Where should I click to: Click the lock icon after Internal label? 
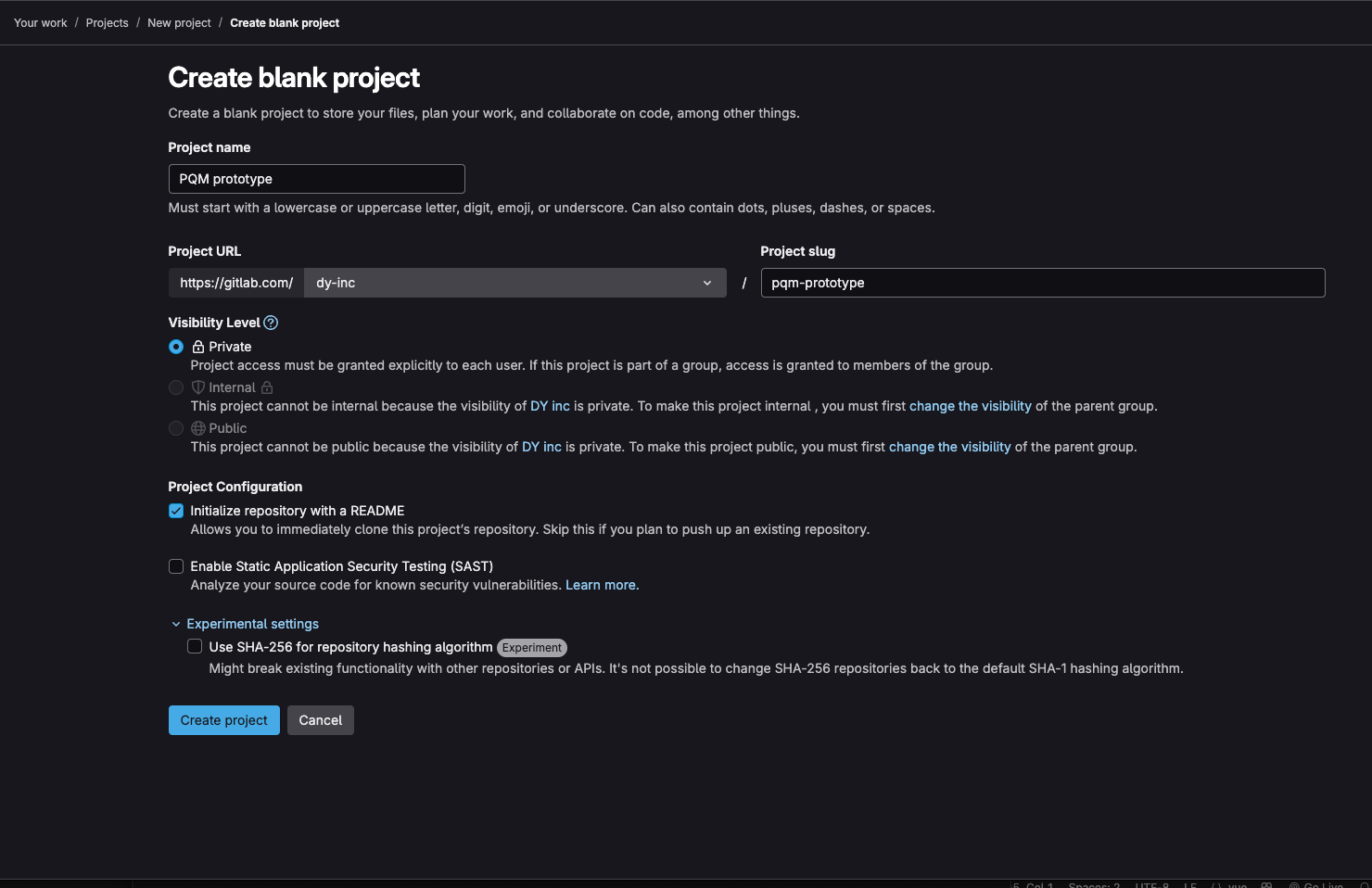click(x=267, y=387)
